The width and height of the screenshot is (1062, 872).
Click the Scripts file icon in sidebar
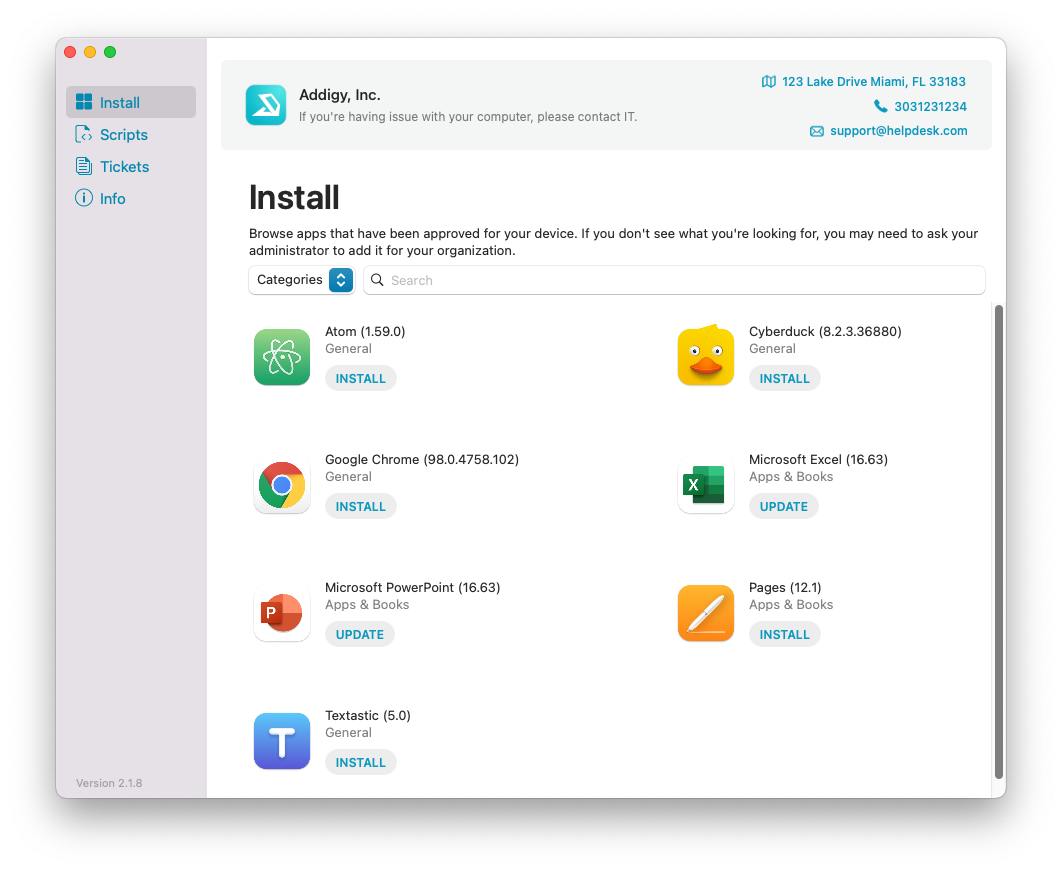point(84,134)
